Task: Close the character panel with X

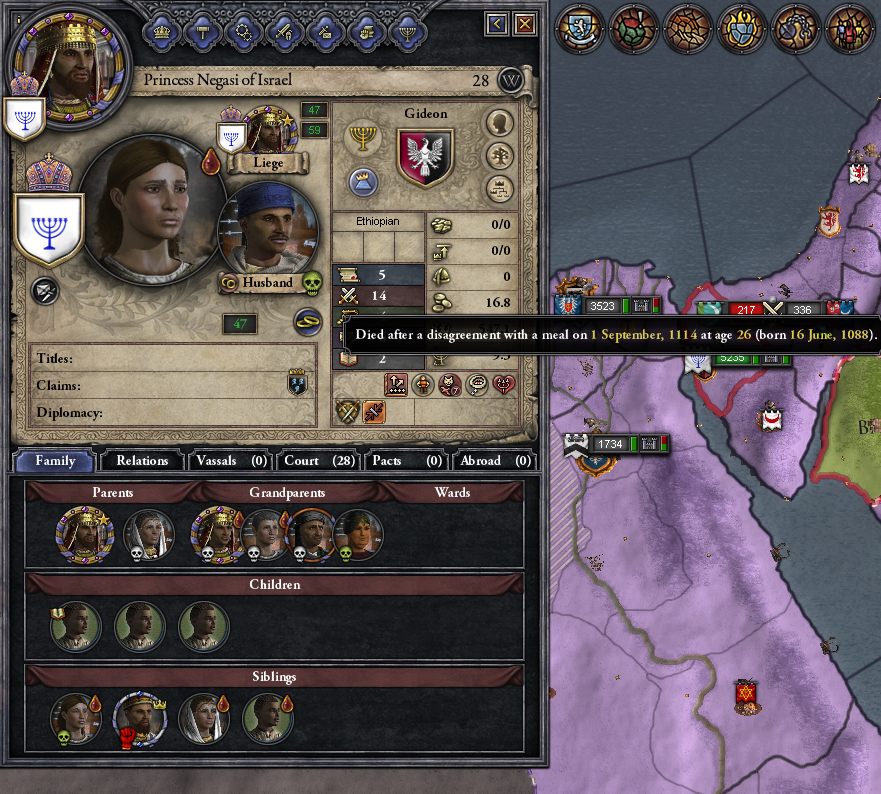Action: pos(525,24)
